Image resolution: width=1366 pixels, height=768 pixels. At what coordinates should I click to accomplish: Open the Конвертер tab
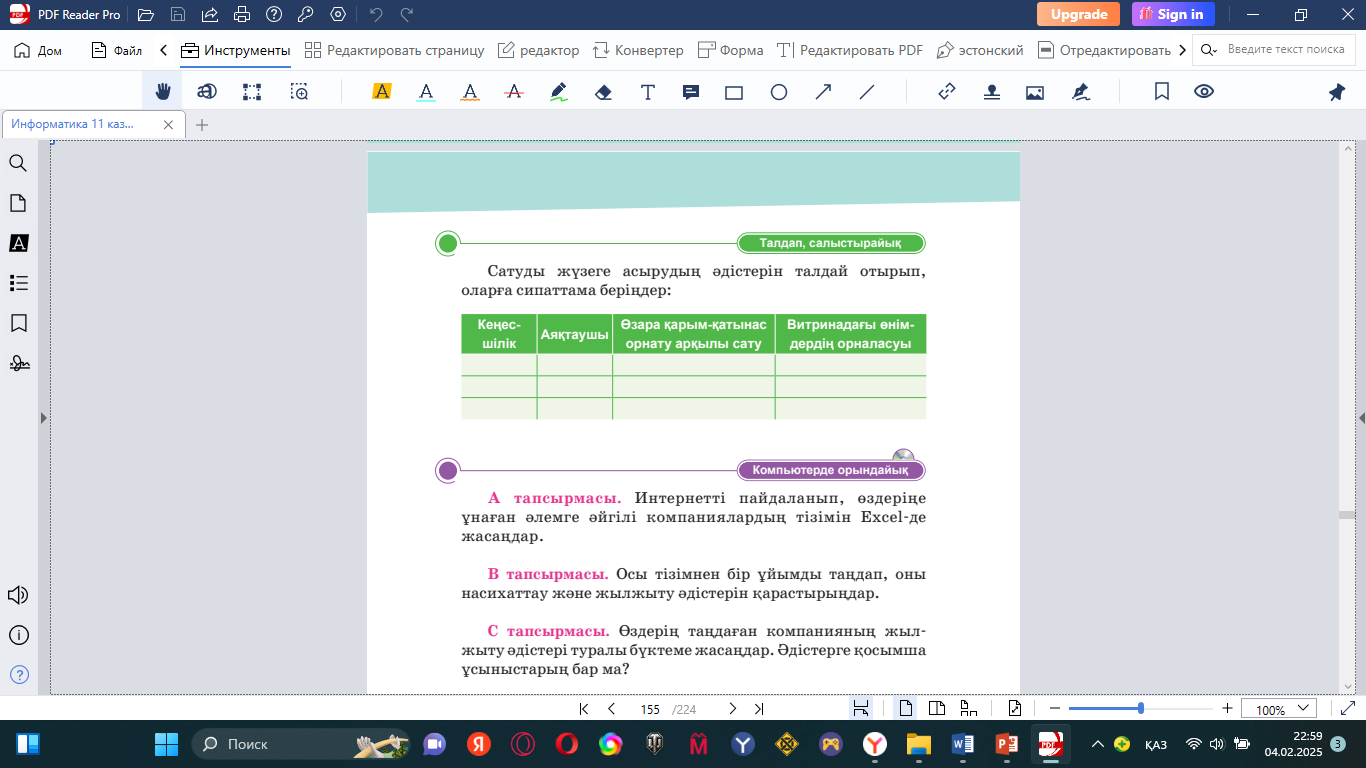[638, 50]
